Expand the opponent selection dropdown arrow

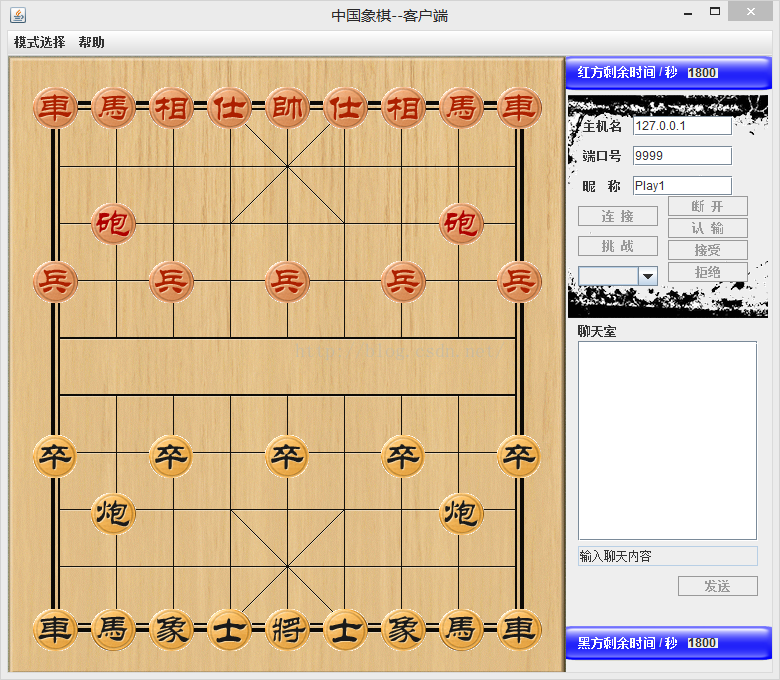point(648,276)
